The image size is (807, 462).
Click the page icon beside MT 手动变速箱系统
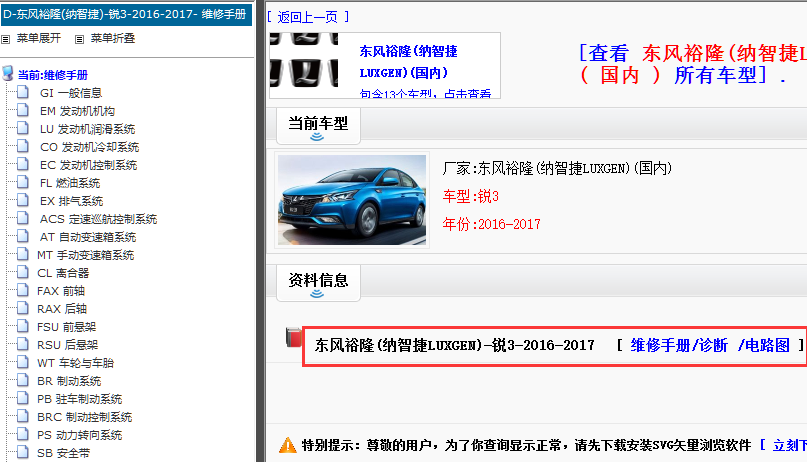23,255
